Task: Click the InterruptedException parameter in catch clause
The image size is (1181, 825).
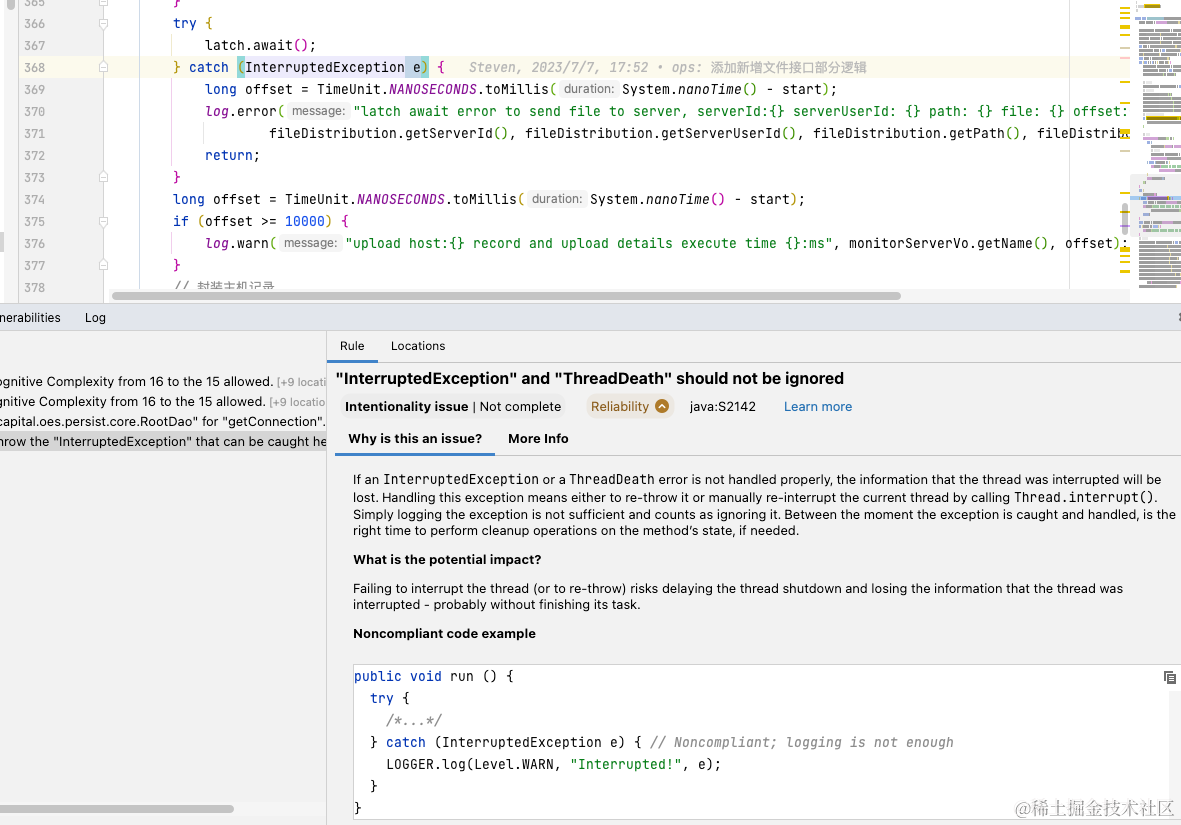Action: [333, 67]
